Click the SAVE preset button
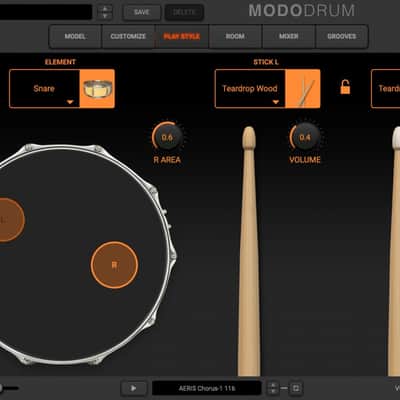The height and width of the screenshot is (400, 400). [x=142, y=12]
